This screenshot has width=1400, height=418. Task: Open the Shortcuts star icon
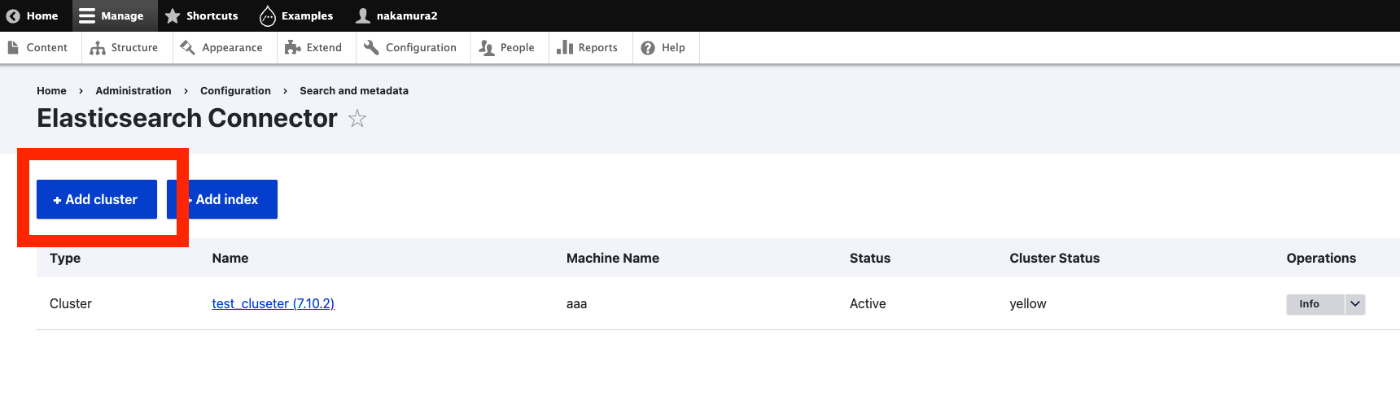[172, 16]
